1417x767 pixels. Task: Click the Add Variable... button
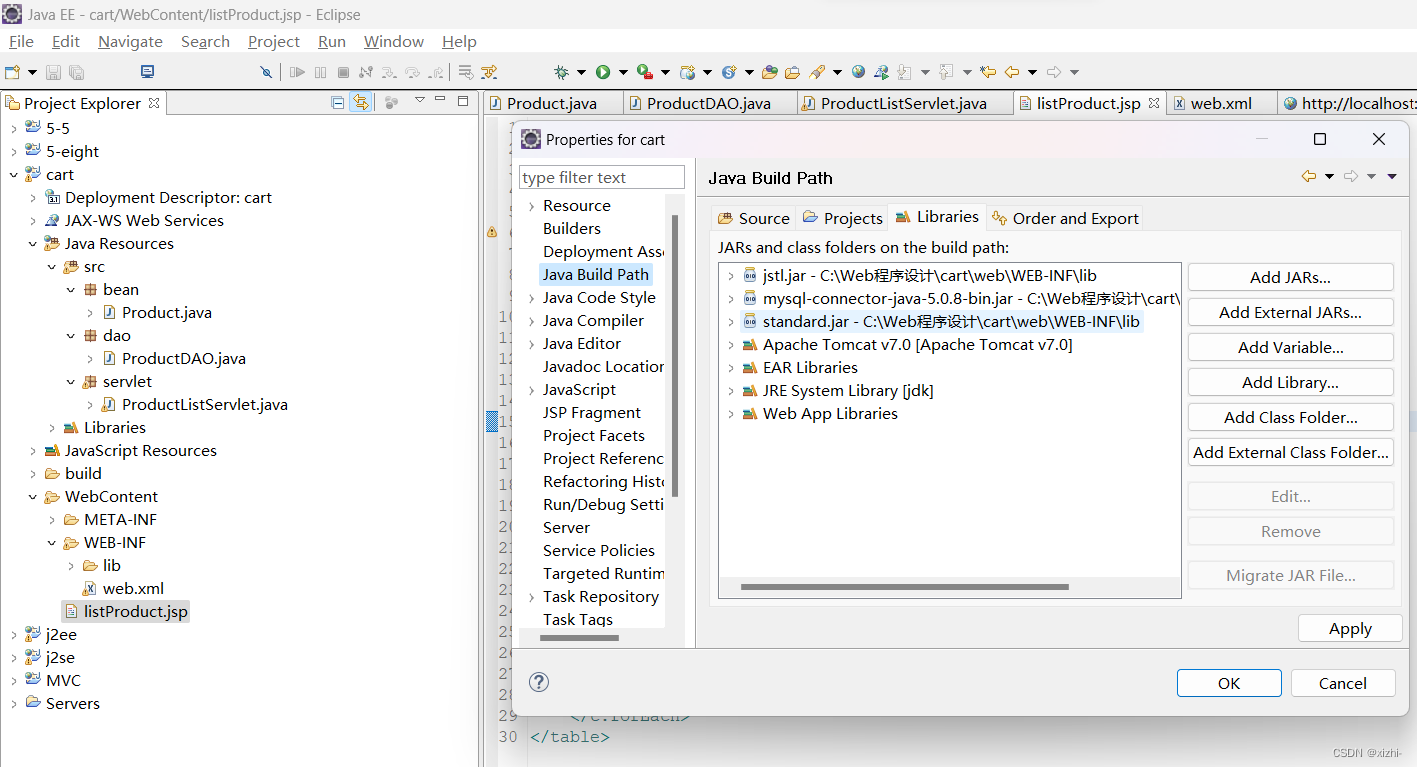[x=1290, y=347]
